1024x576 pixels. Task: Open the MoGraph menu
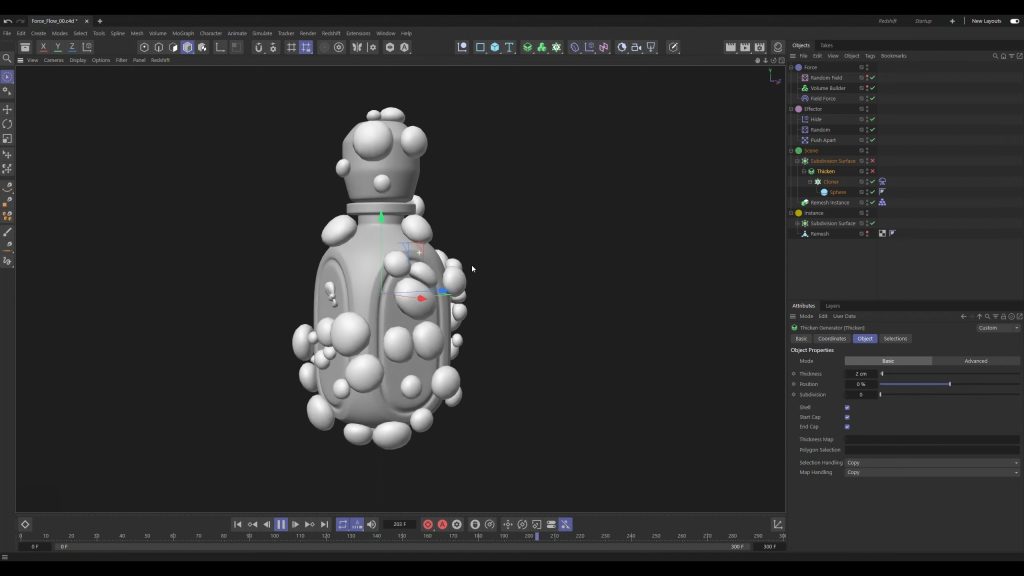pos(183,33)
